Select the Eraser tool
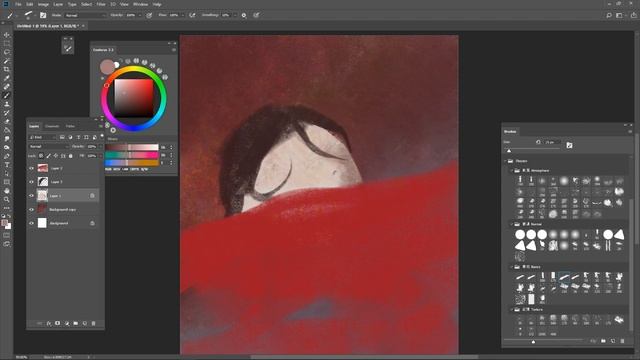 click(7, 121)
